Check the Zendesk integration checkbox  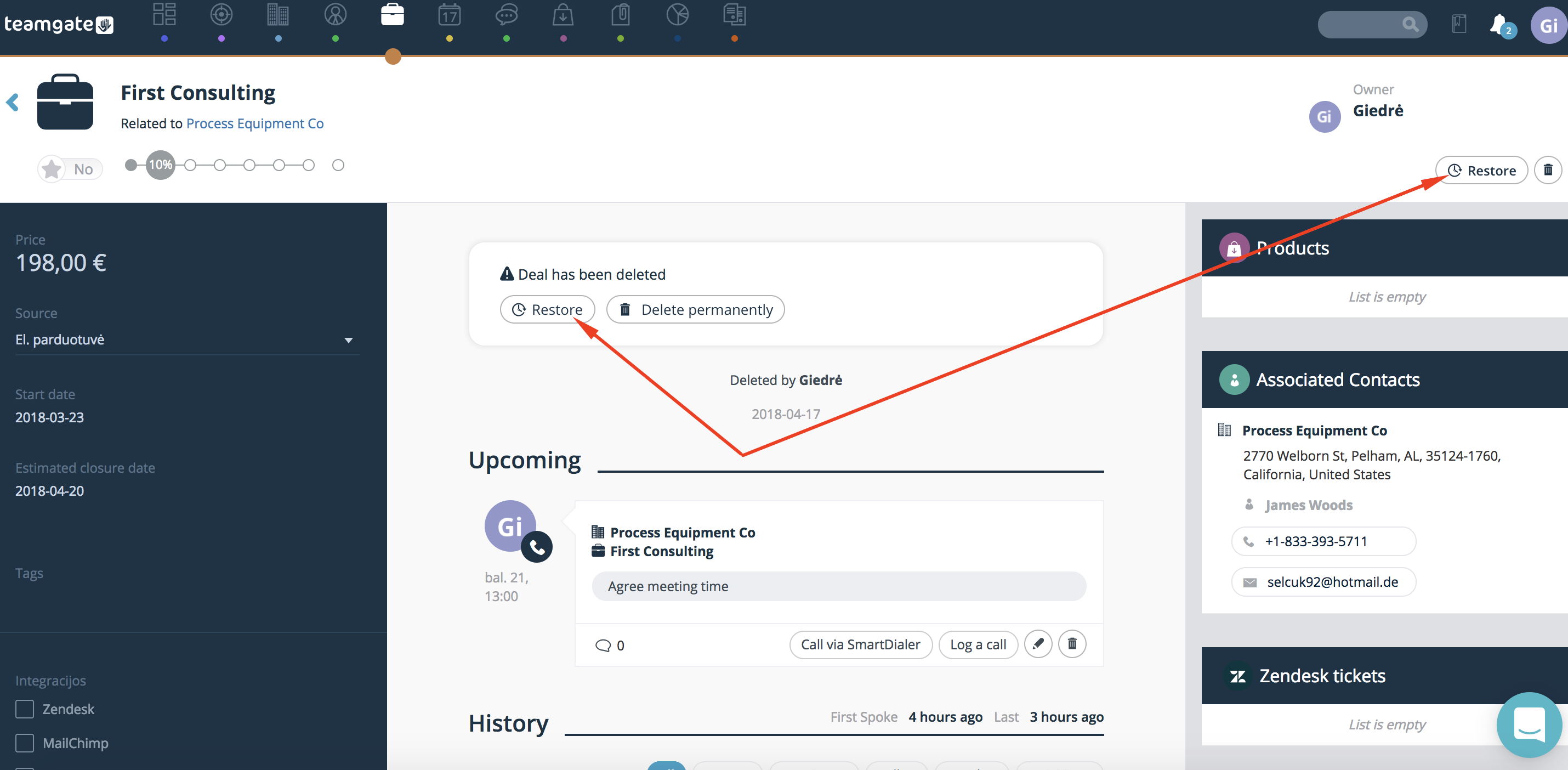24,709
